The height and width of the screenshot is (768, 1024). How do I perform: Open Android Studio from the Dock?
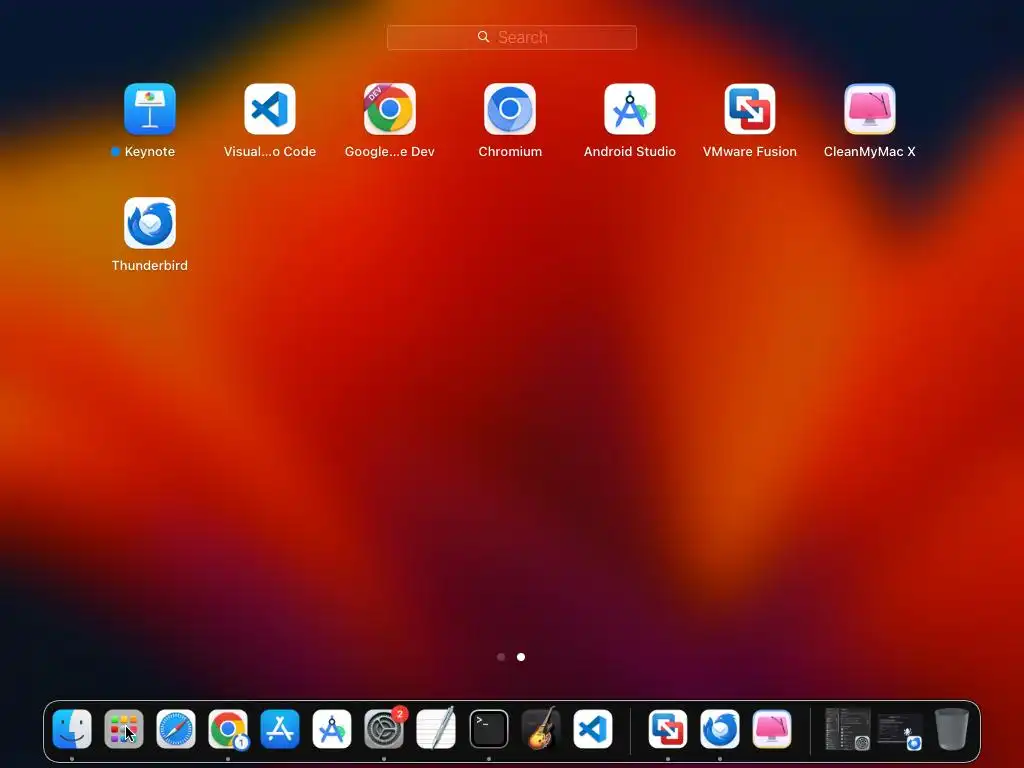click(x=332, y=729)
